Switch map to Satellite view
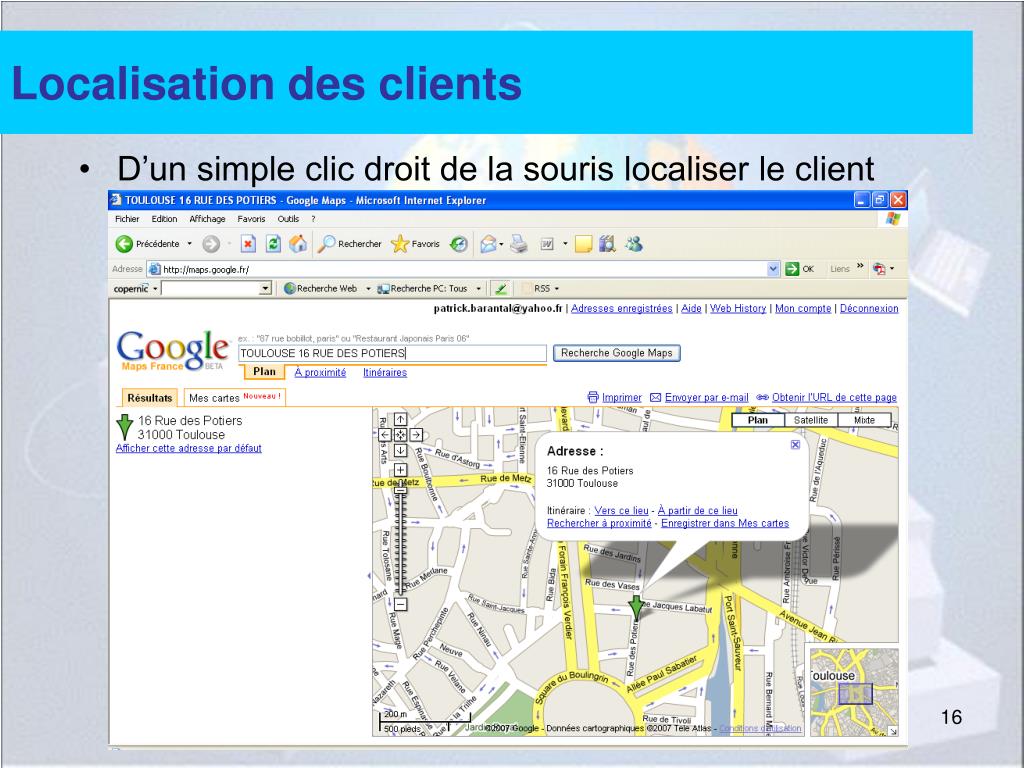Screen dimensions: 1024x768 (x=810, y=421)
